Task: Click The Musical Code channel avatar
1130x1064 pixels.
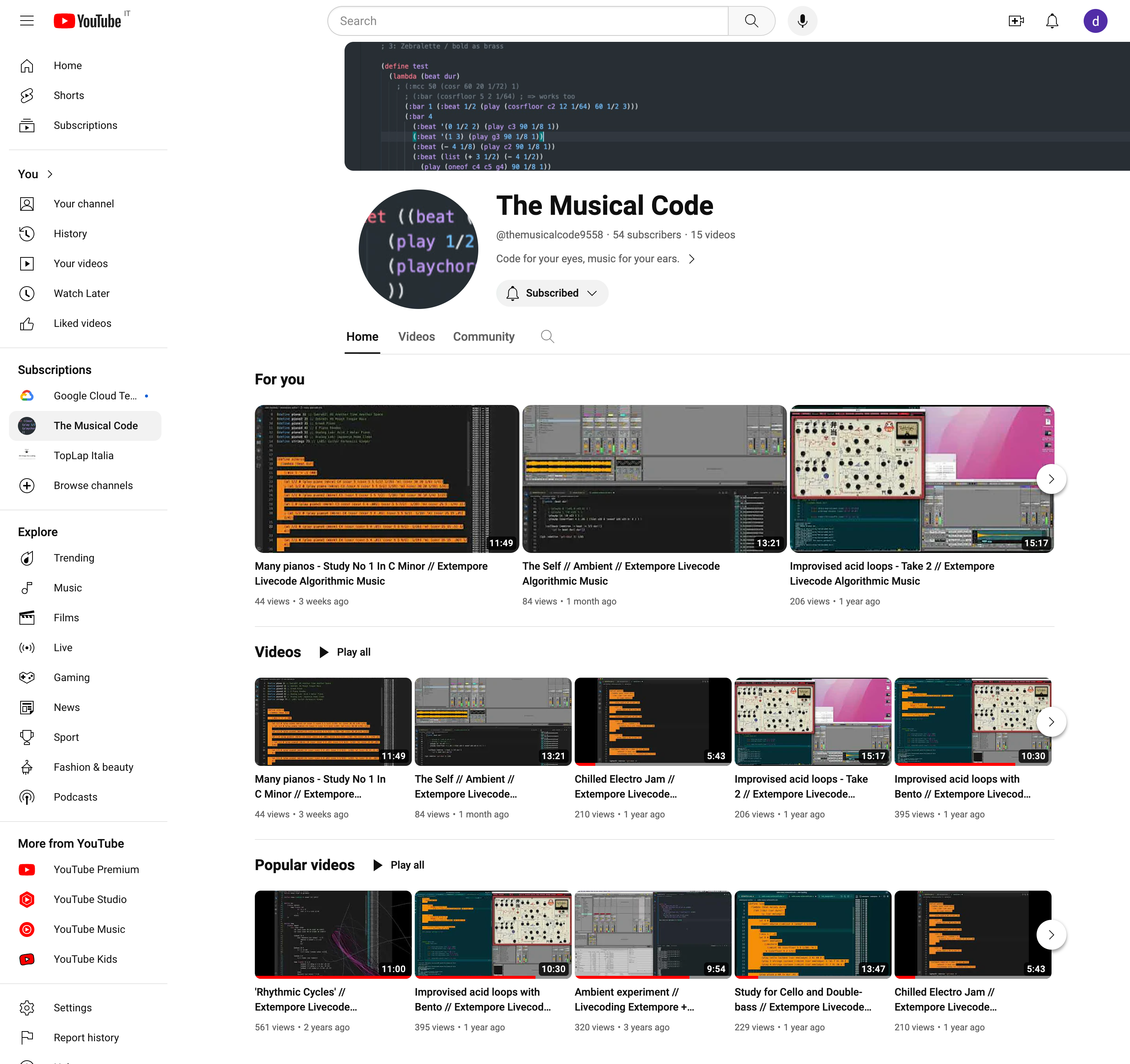Action: click(x=419, y=249)
